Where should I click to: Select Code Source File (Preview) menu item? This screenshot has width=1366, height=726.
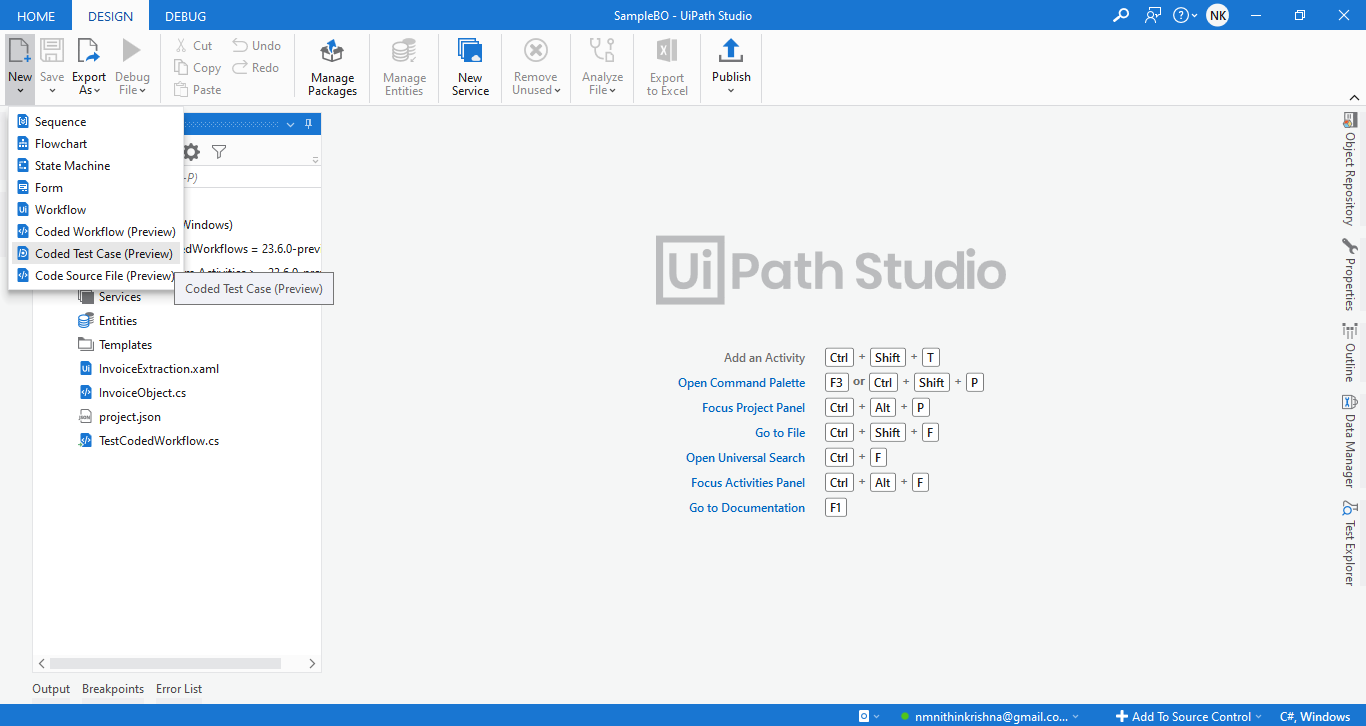click(96, 275)
